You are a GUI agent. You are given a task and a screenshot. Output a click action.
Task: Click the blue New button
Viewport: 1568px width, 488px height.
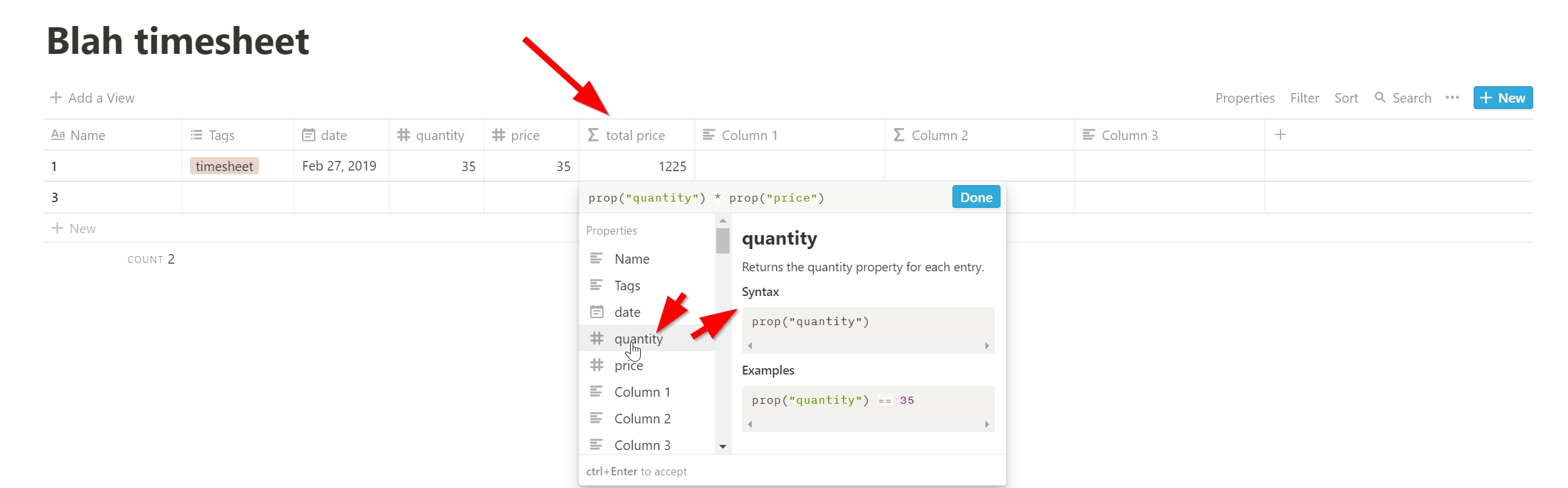tap(1502, 98)
